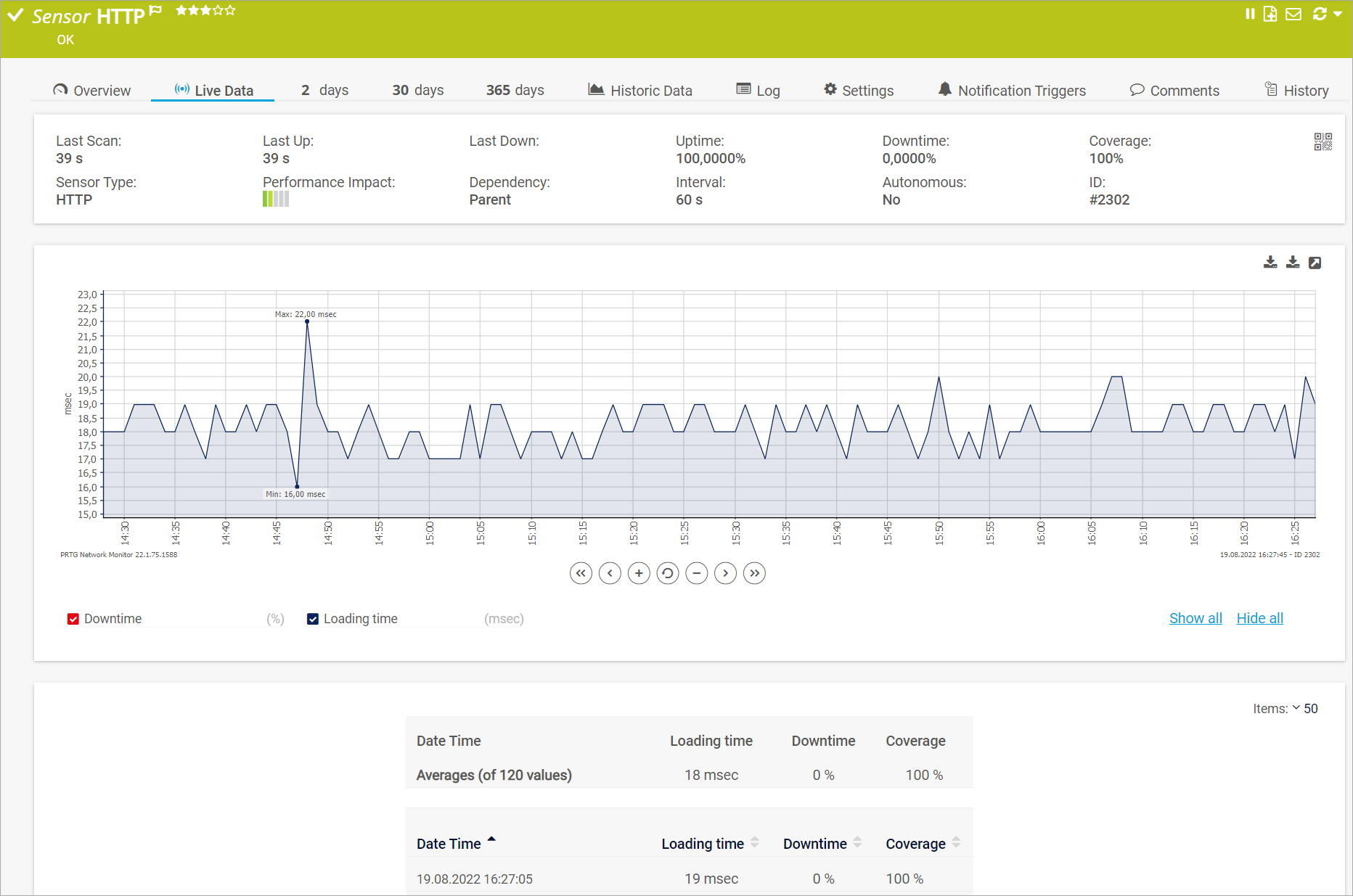This screenshot has width=1353, height=896.
Task: Move graph one step back
Action: click(610, 573)
